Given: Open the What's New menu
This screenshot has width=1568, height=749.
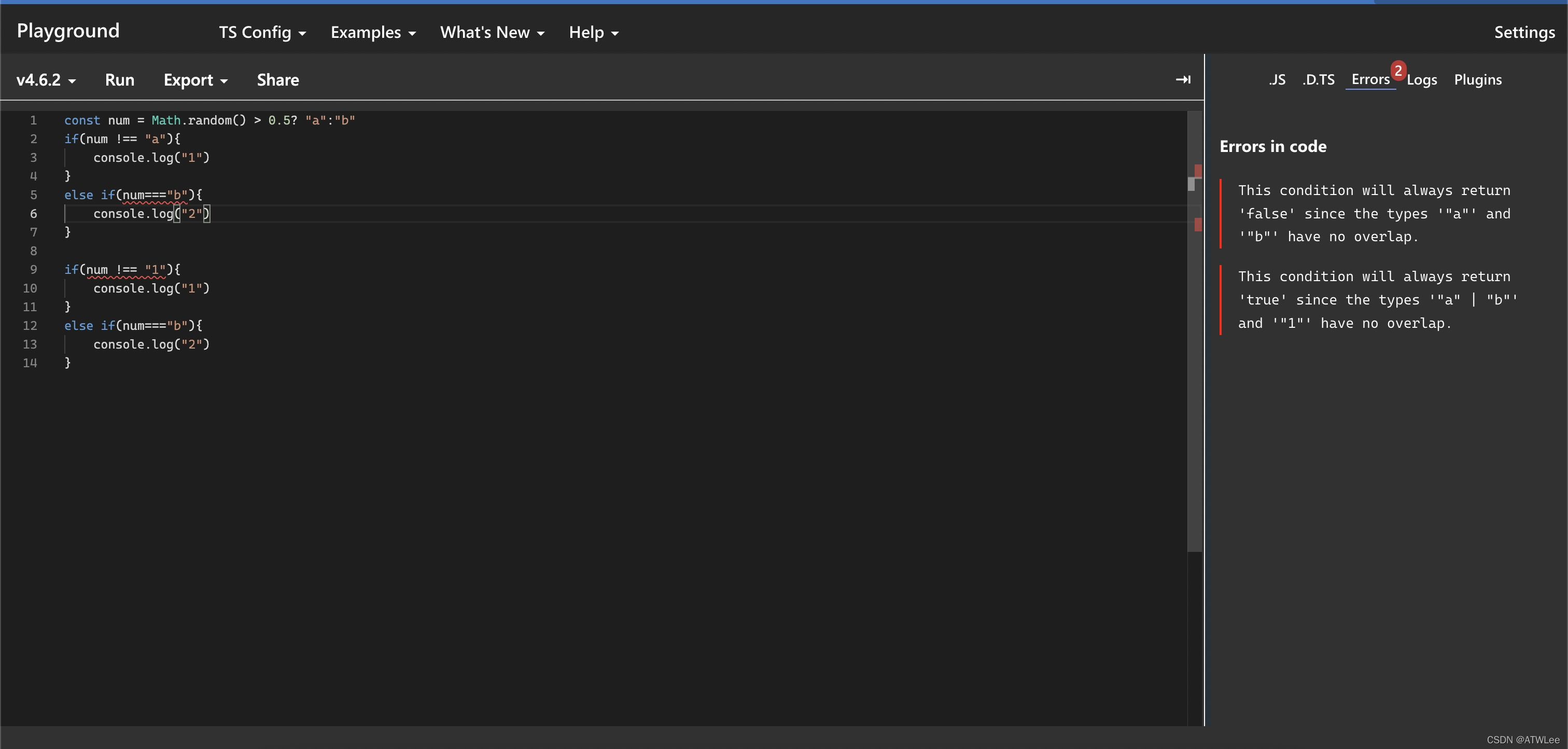Looking at the screenshot, I should pos(491,32).
